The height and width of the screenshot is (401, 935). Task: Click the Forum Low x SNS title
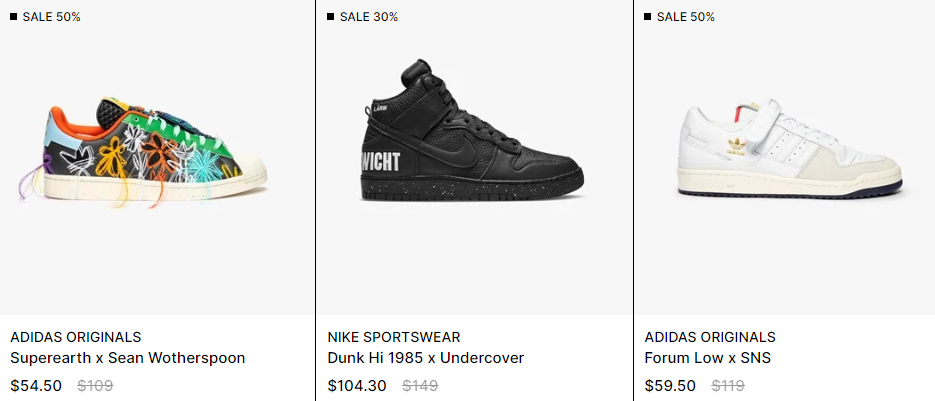(708, 358)
